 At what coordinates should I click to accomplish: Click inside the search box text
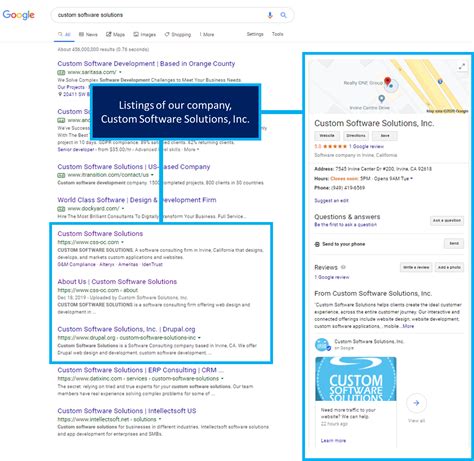(x=90, y=15)
